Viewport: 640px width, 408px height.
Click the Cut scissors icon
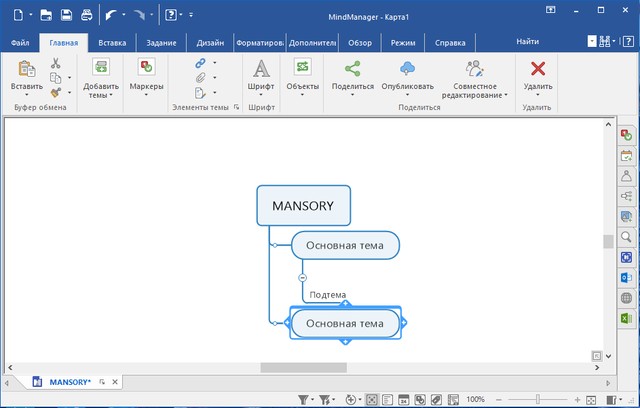(x=56, y=64)
